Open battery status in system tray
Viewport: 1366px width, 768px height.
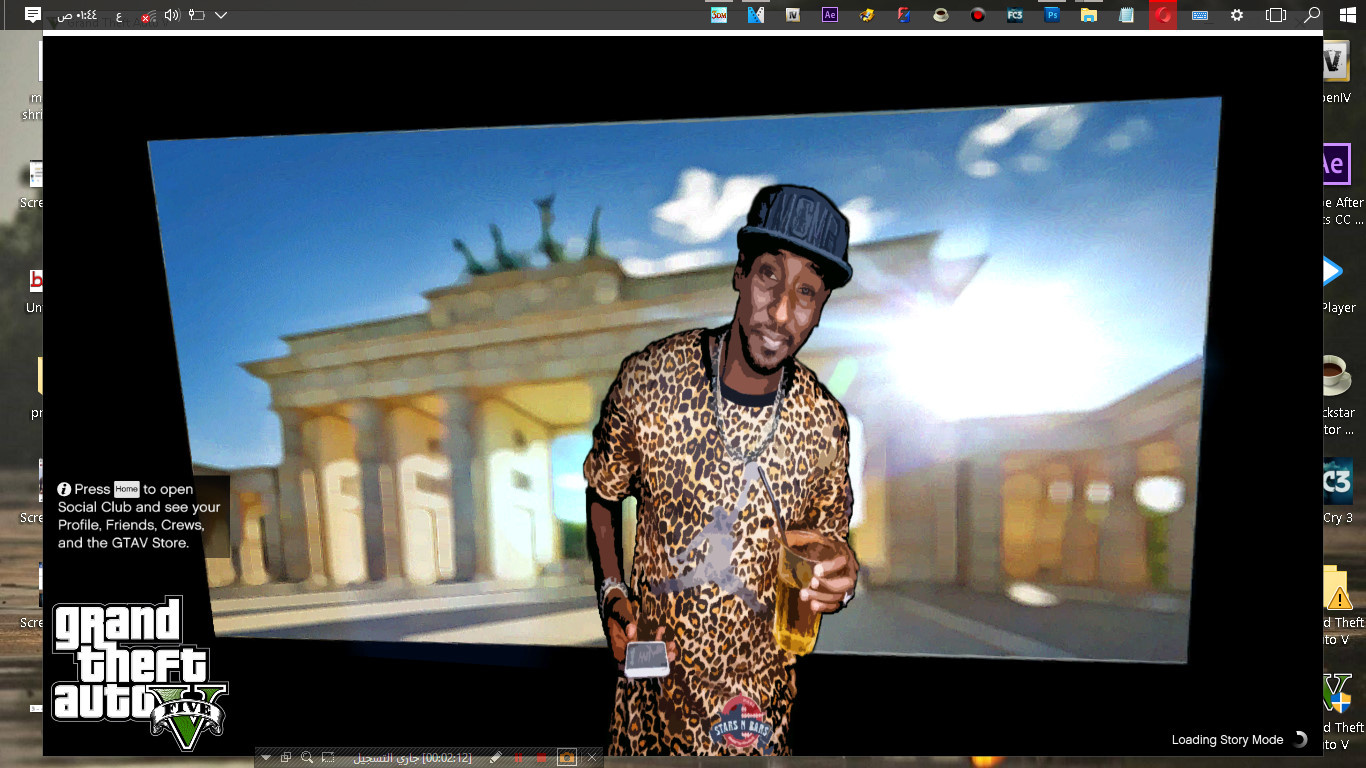pyautogui.click(x=196, y=15)
